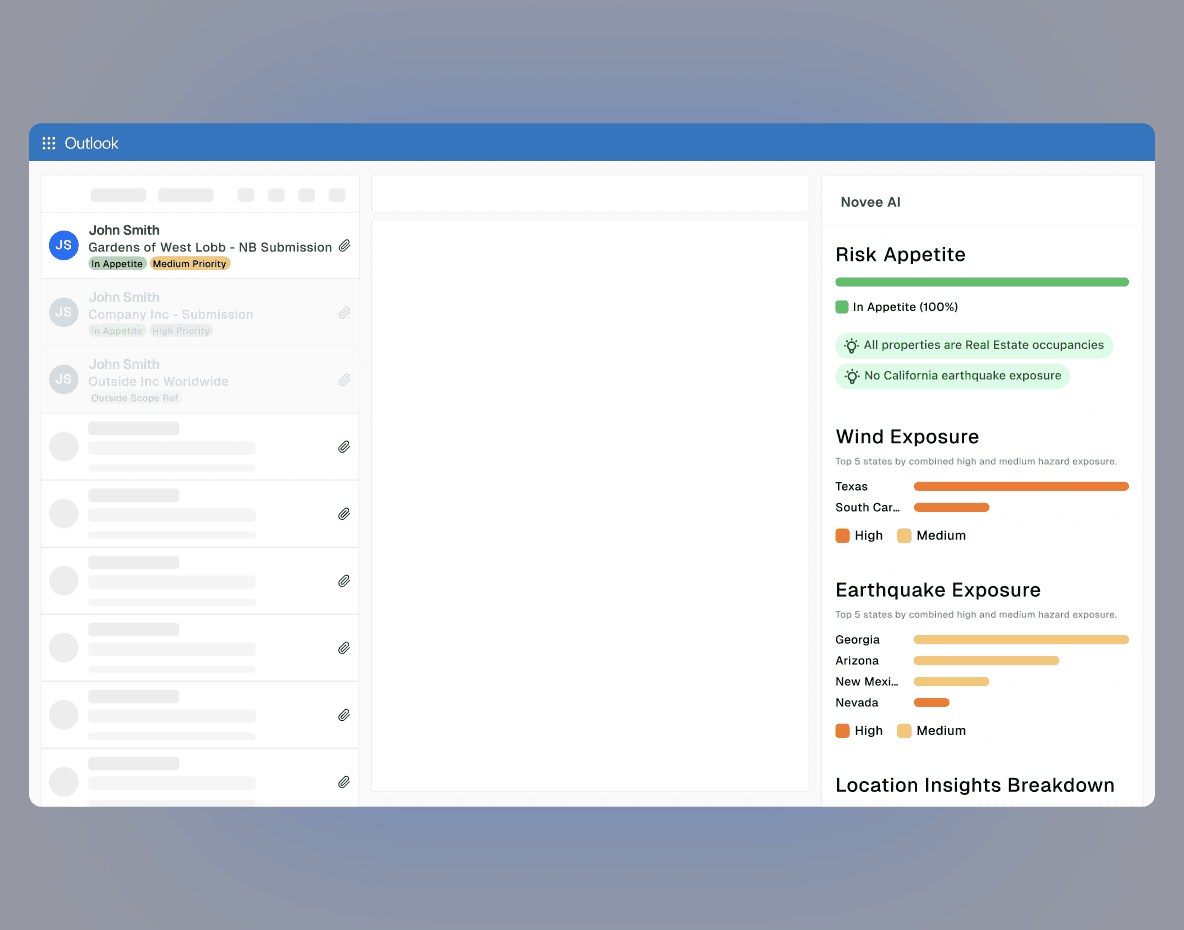1184x930 pixels.
Task: Click the green In Appetite legend swatch
Action: coord(842,307)
